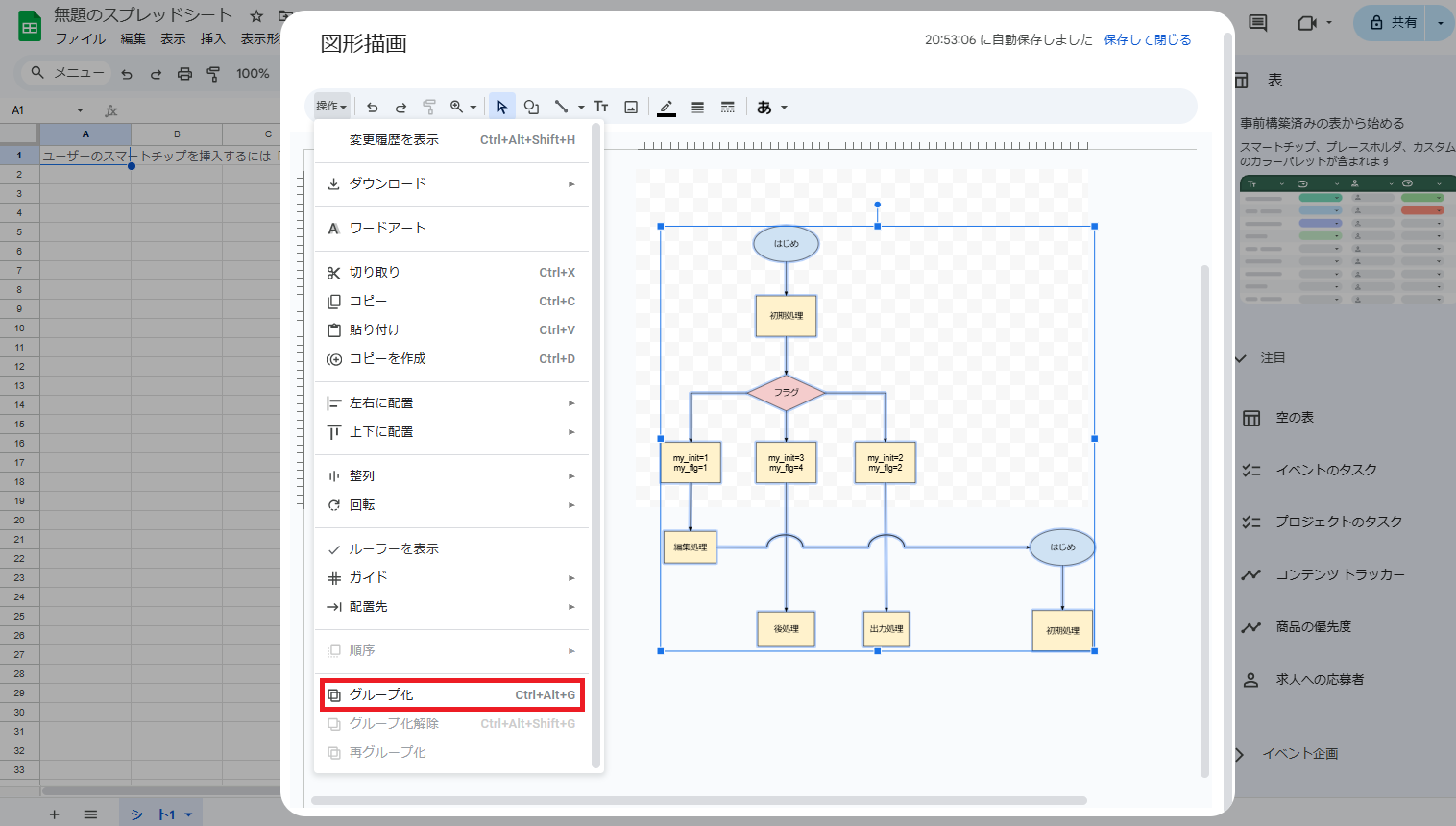Viewport: 1456px width, 826px height.
Task: Expand the 上下に配置 submenu
Action: coord(451,432)
